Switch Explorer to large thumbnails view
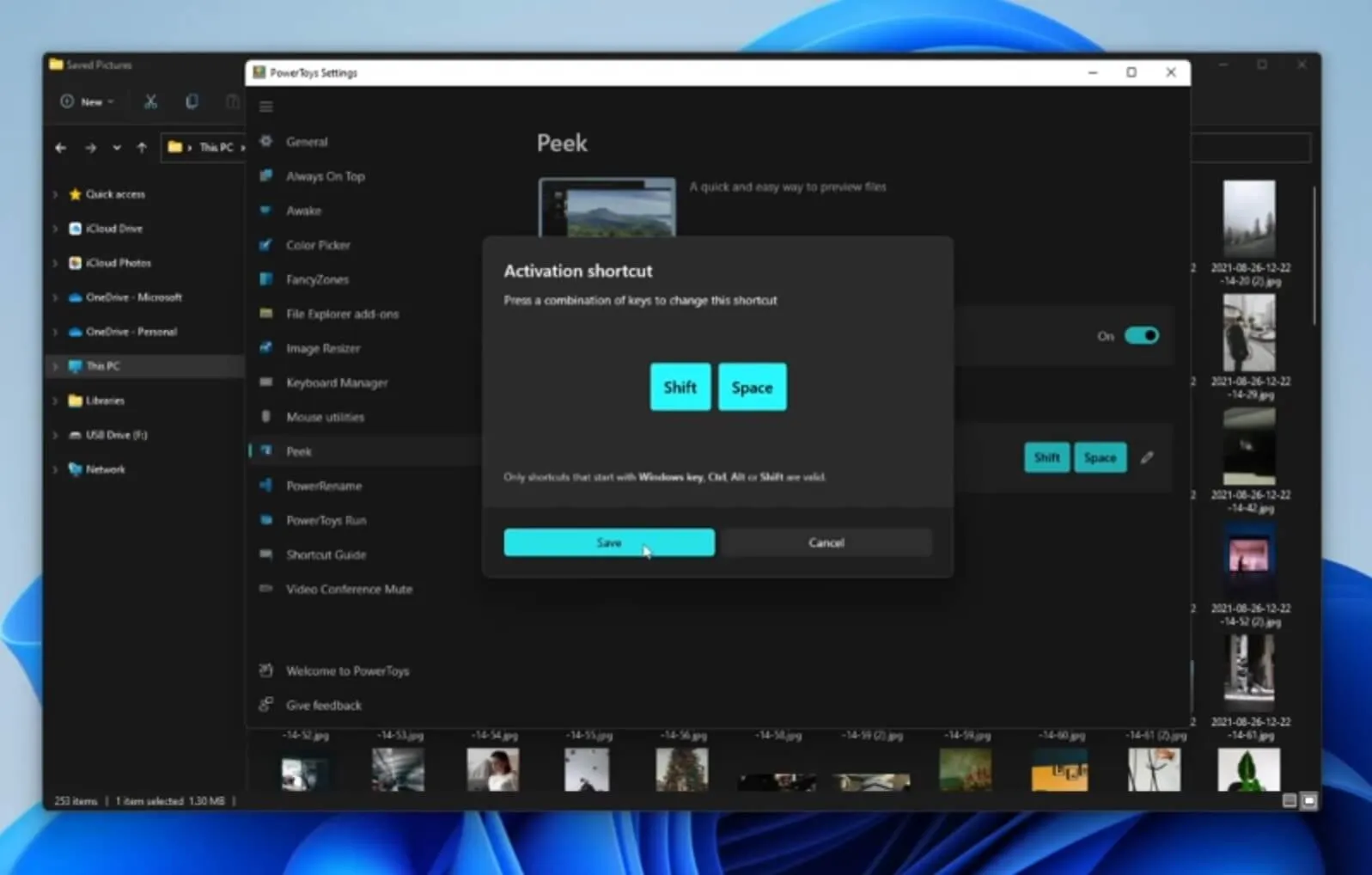This screenshot has width=1372, height=875. 1309,801
